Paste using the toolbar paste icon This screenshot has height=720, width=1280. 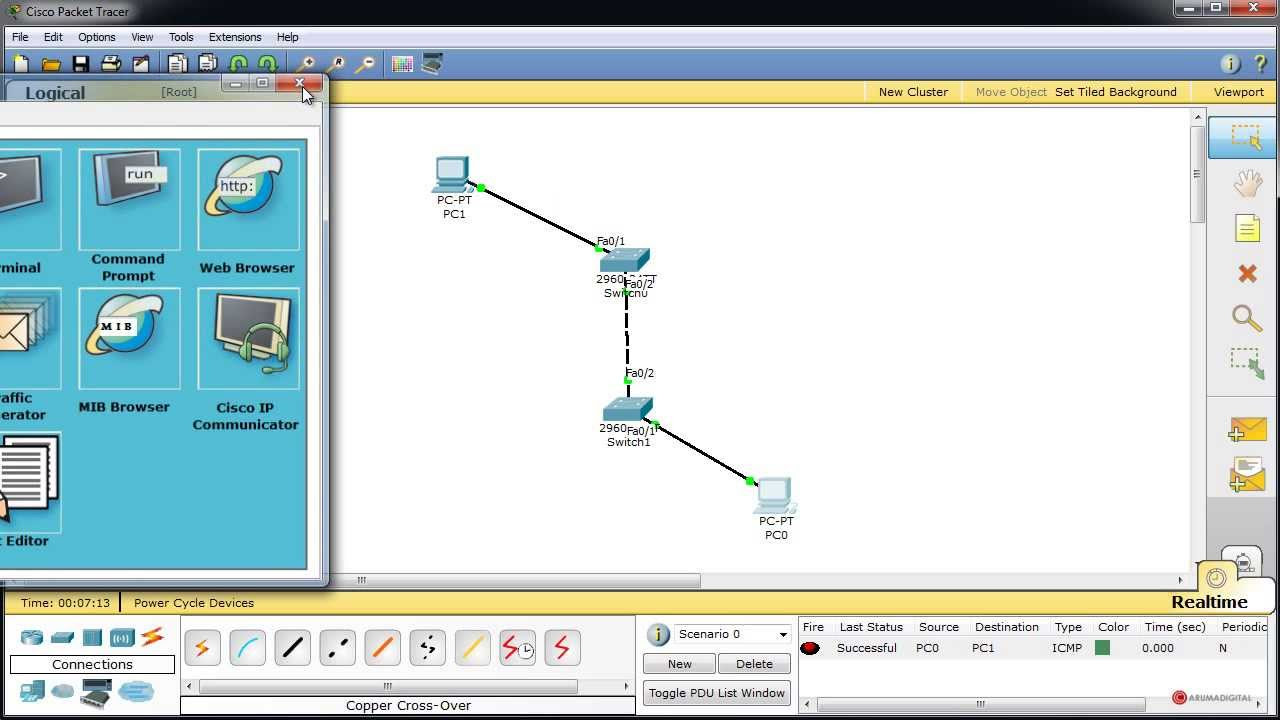point(208,64)
